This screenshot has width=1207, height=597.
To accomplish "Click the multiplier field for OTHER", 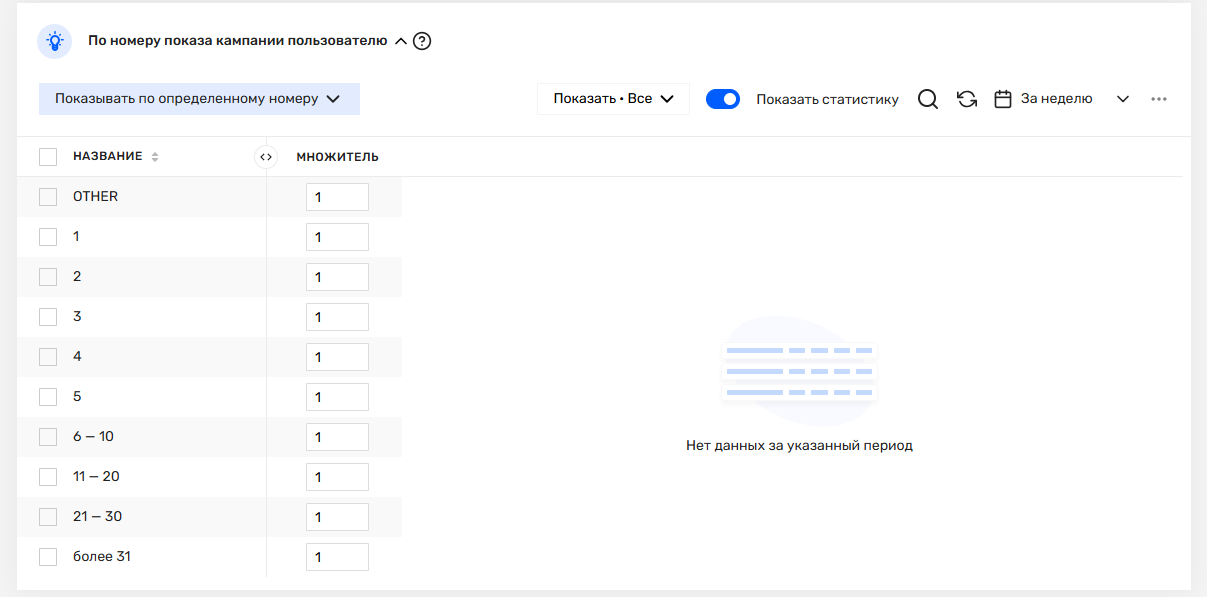I will point(337,197).
